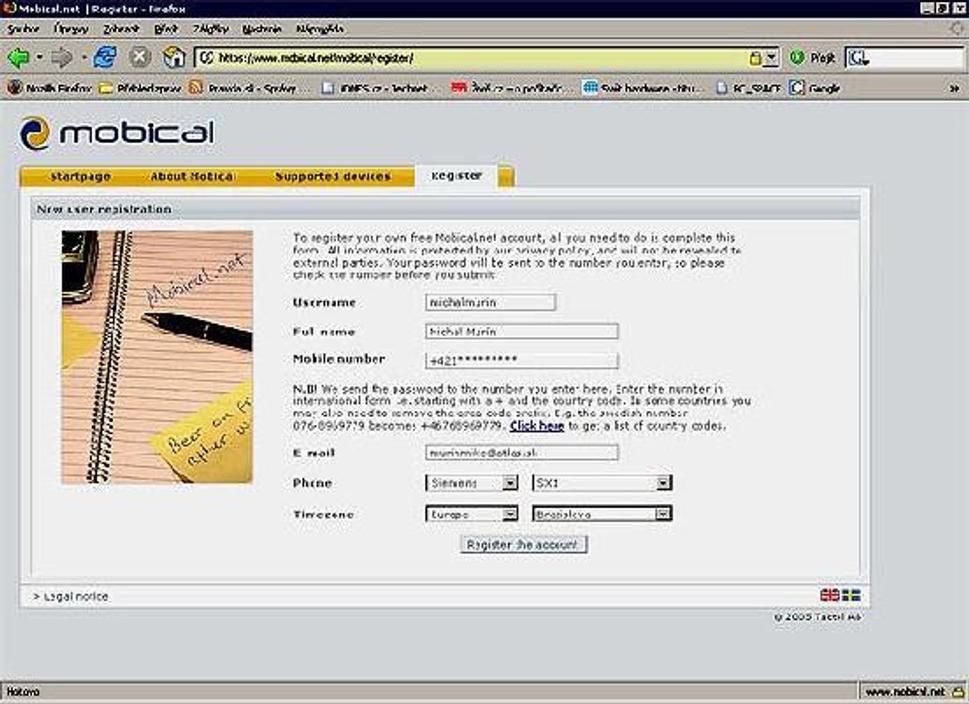Open the Přehled zpráv bookmark folder
Image resolution: width=969 pixels, height=704 pixels.
[140, 88]
